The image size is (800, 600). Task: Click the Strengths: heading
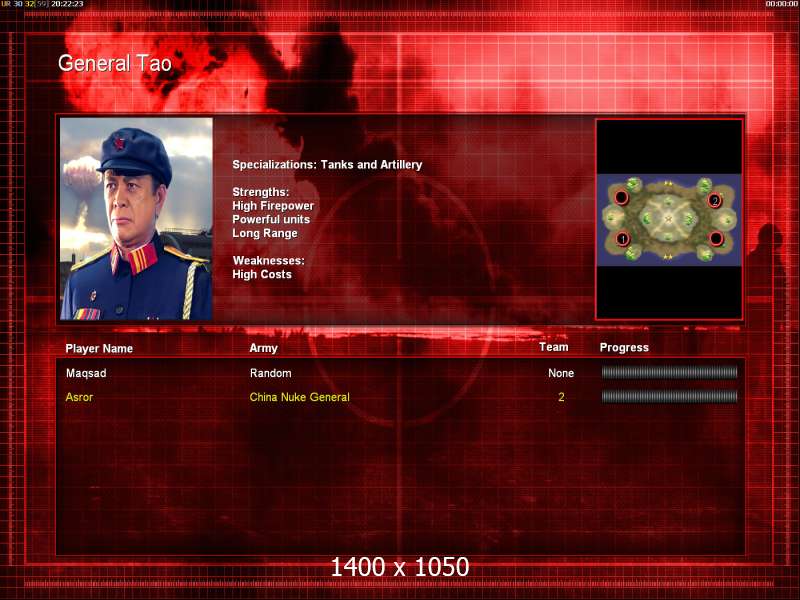click(261, 192)
